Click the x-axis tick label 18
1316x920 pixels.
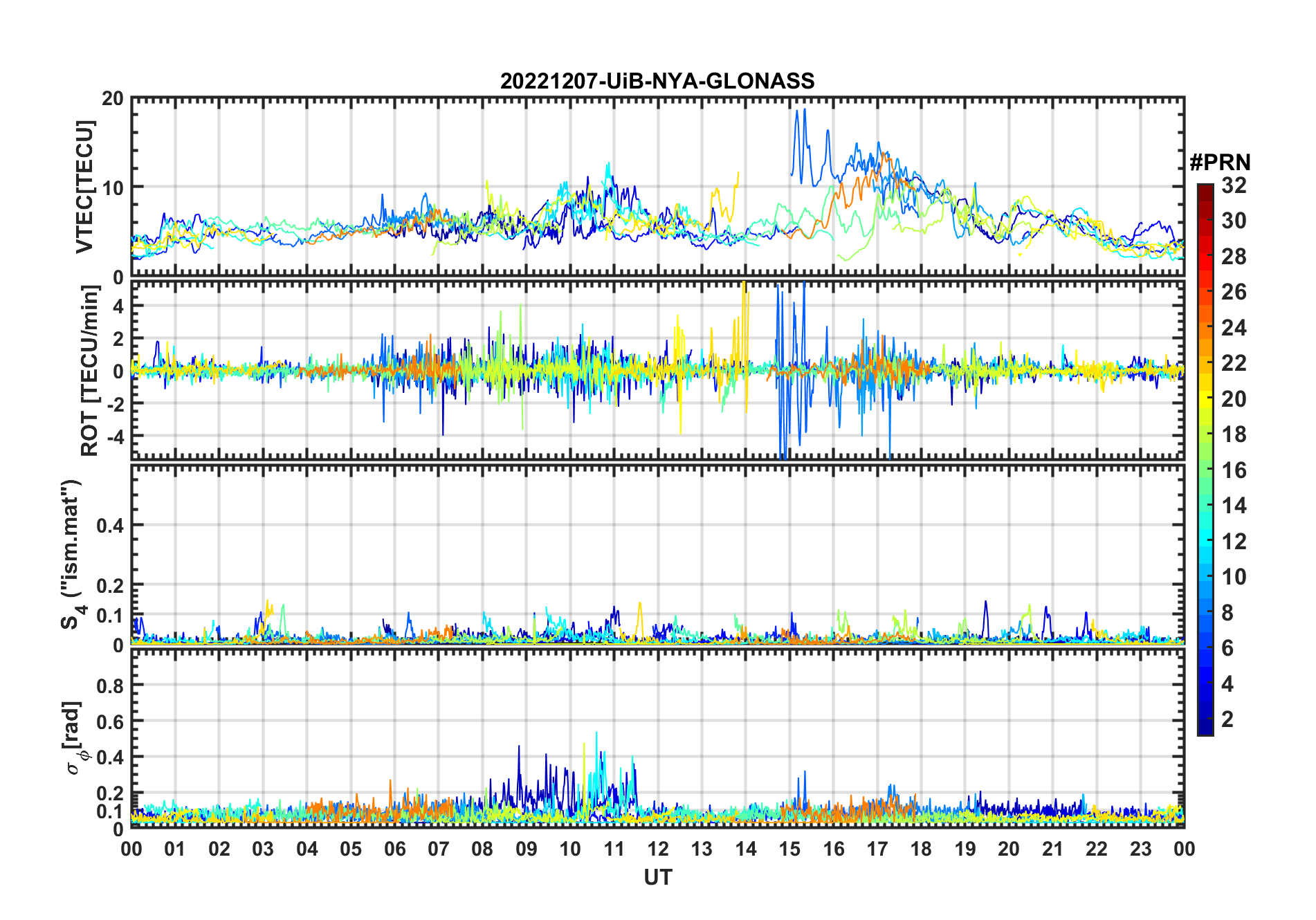[x=921, y=849]
